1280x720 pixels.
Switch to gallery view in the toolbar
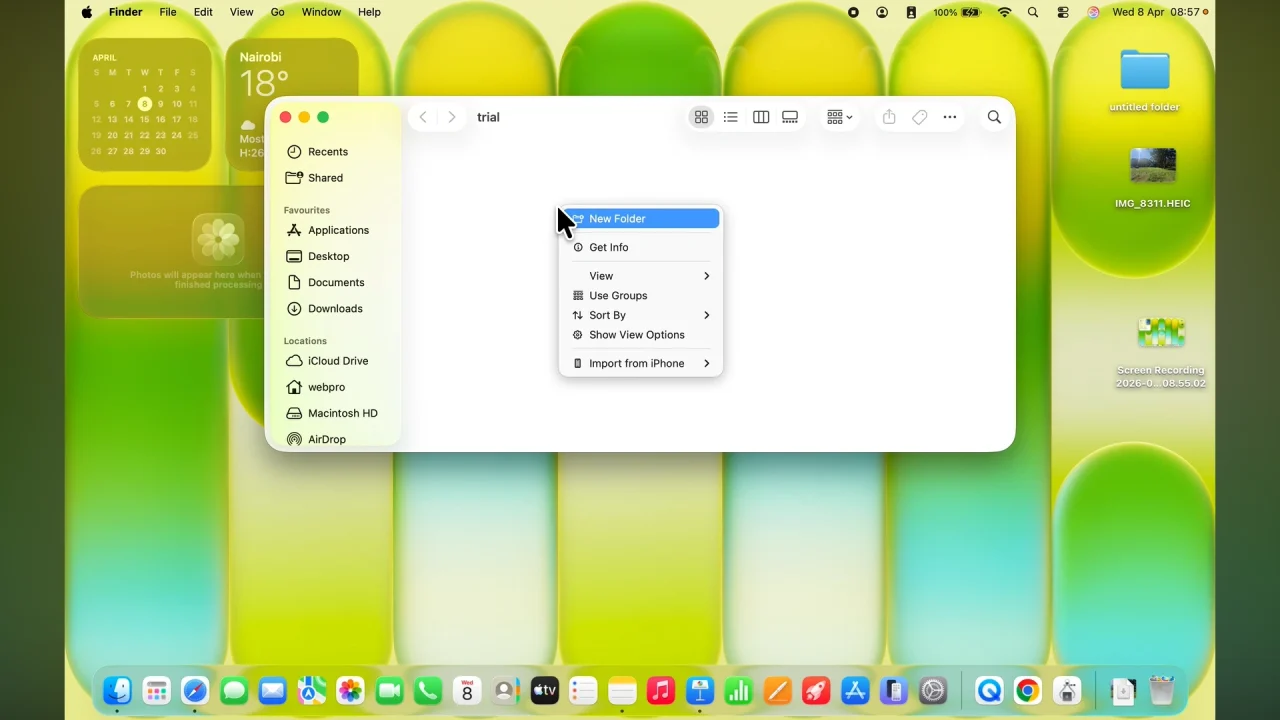[790, 117]
